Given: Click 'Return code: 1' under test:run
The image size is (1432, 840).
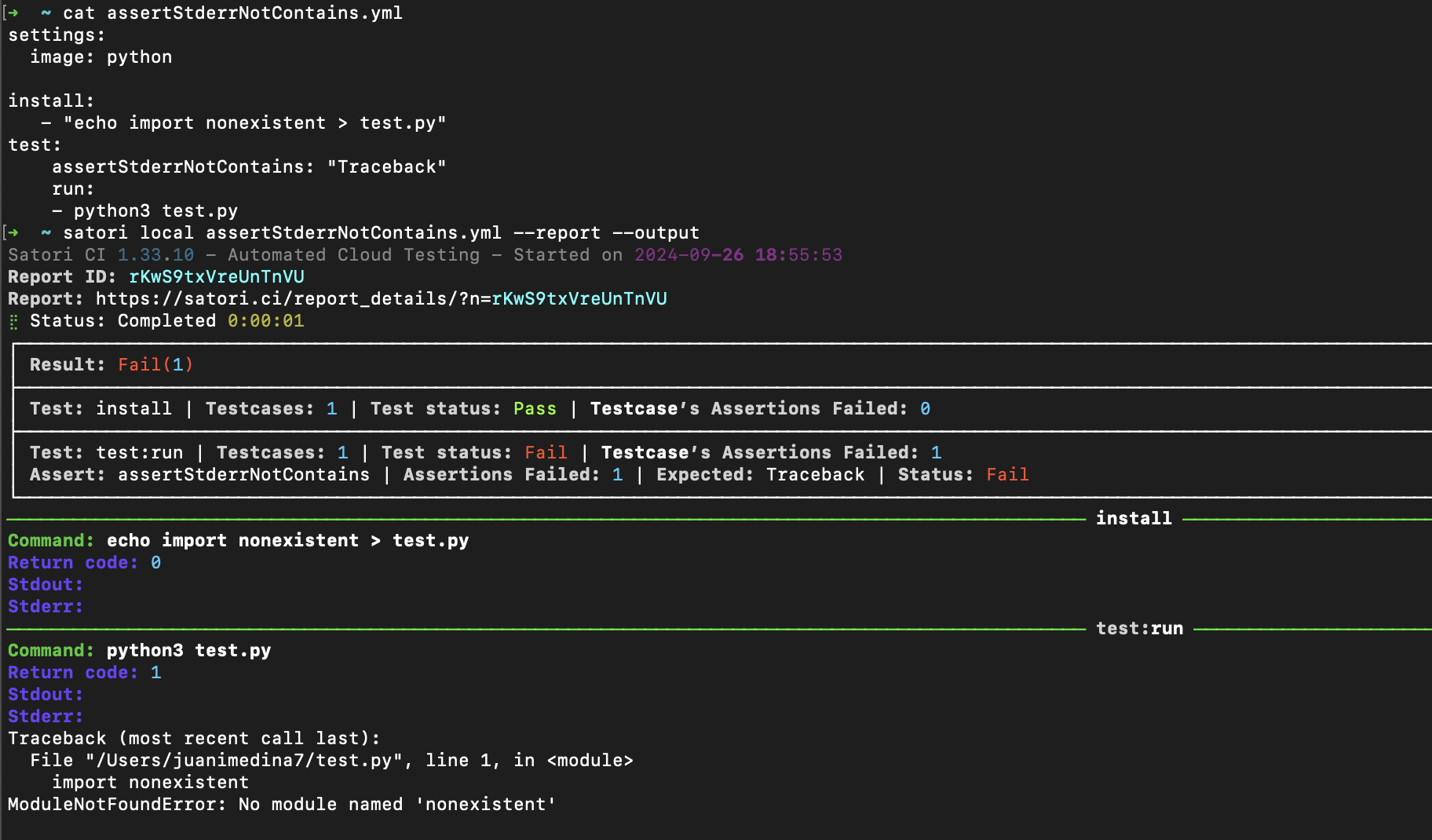Looking at the screenshot, I should (x=84, y=673).
